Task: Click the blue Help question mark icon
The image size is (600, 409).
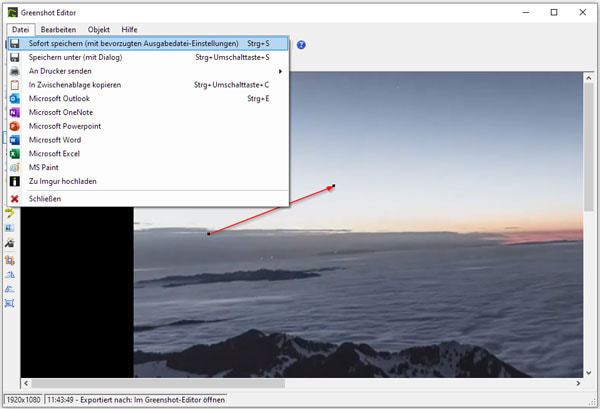Action: [x=301, y=45]
